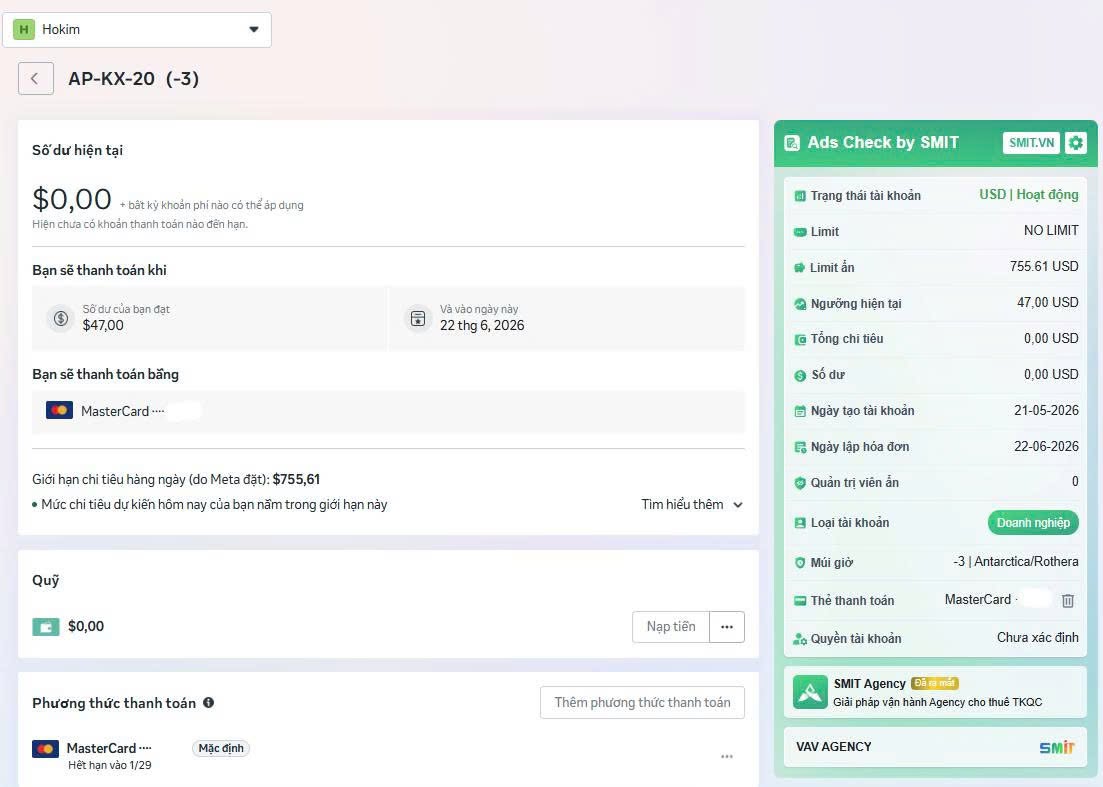This screenshot has height=787, width=1103.
Task: Click the Tổng chi tiêu icon
Action: 800,340
